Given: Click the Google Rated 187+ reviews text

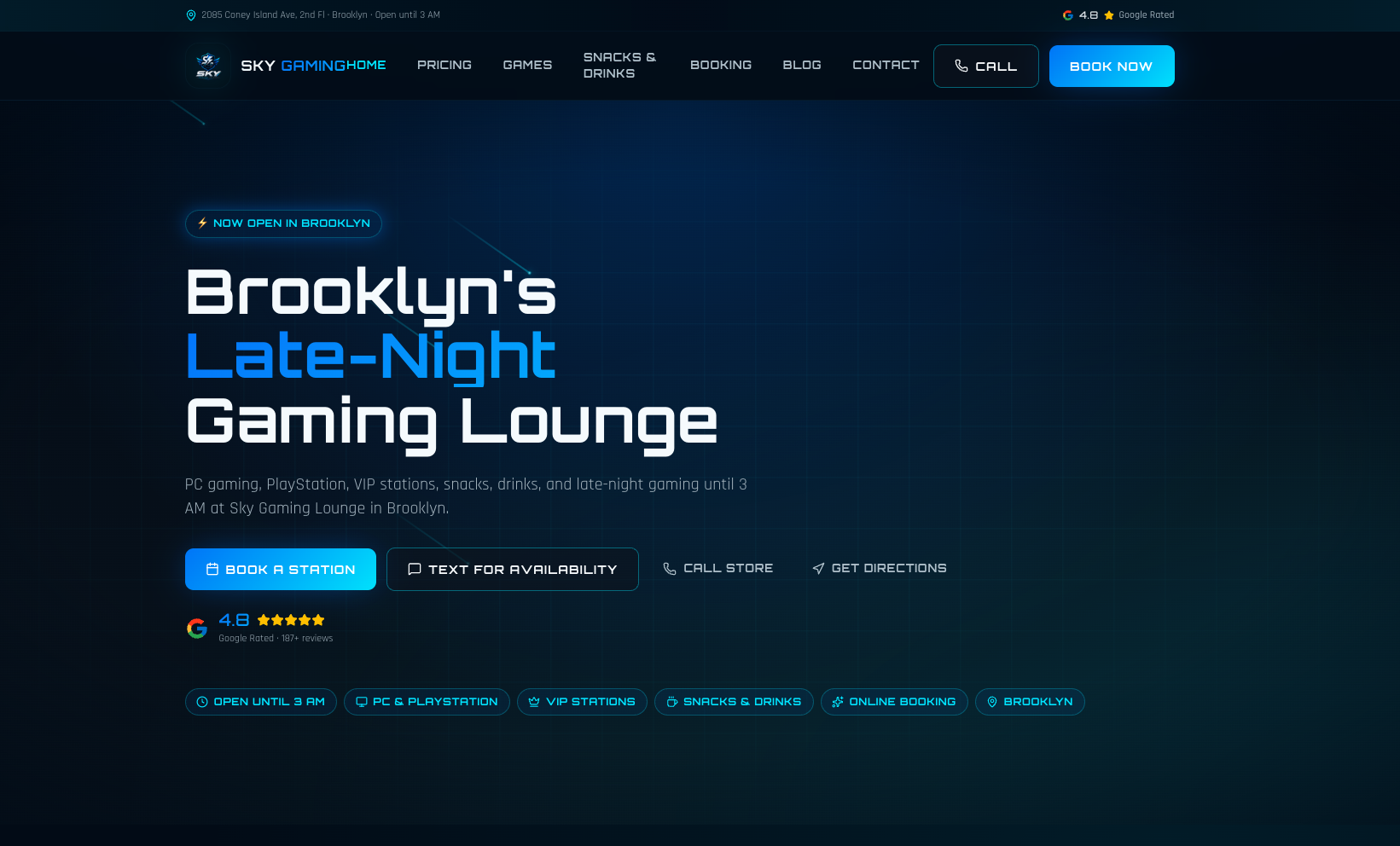Looking at the screenshot, I should coord(276,638).
